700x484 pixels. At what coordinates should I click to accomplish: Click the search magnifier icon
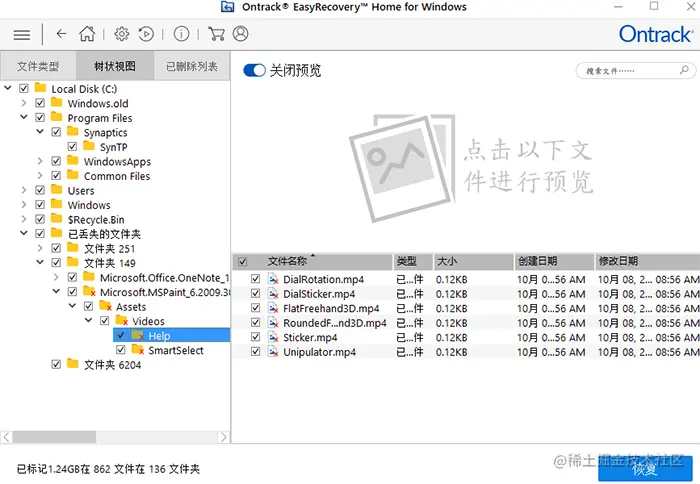click(x=684, y=70)
